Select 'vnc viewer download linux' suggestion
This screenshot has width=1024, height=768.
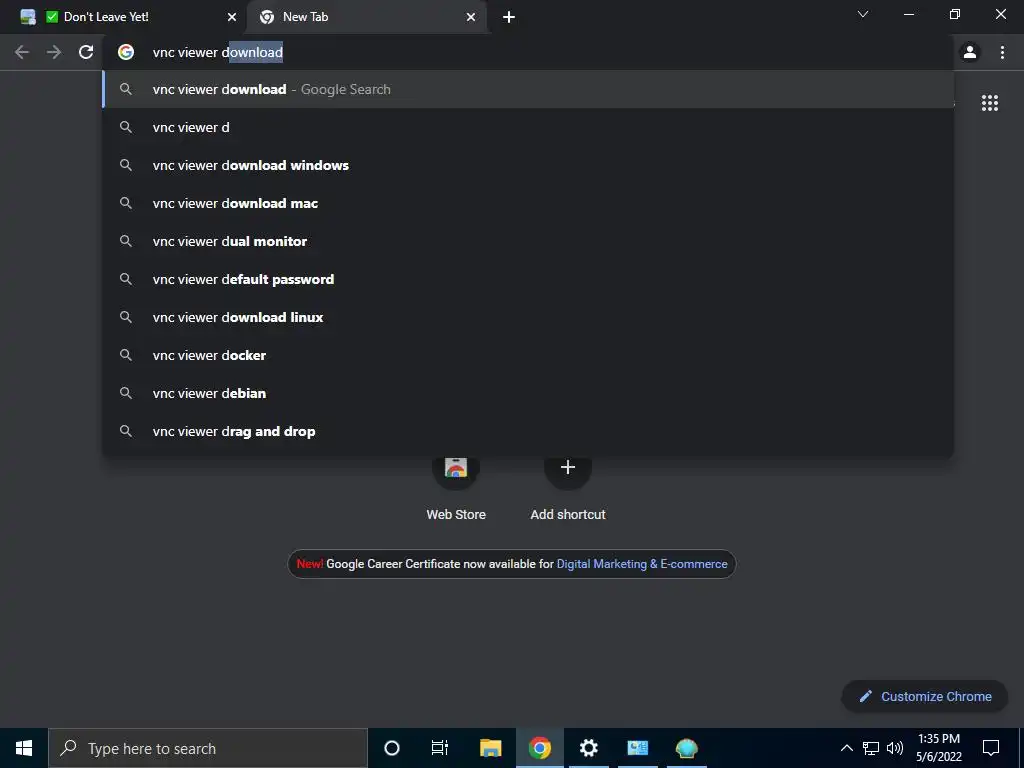(528, 317)
